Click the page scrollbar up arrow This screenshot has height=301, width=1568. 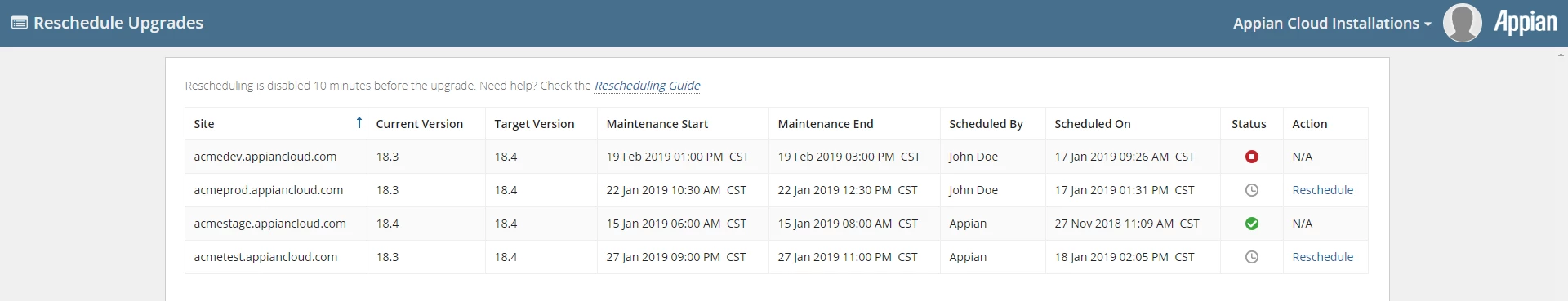1561,54
